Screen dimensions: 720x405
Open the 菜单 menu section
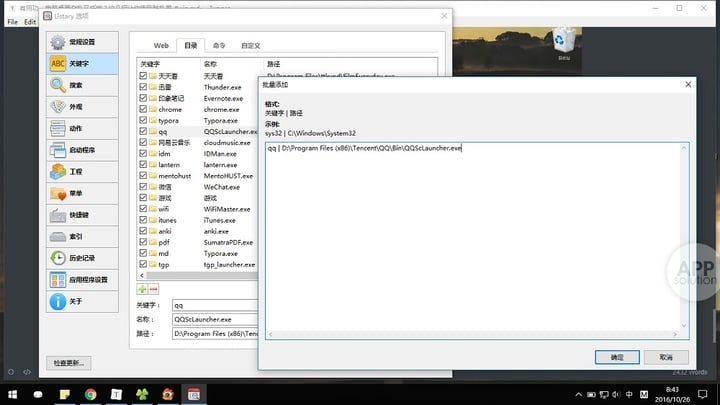(82, 193)
